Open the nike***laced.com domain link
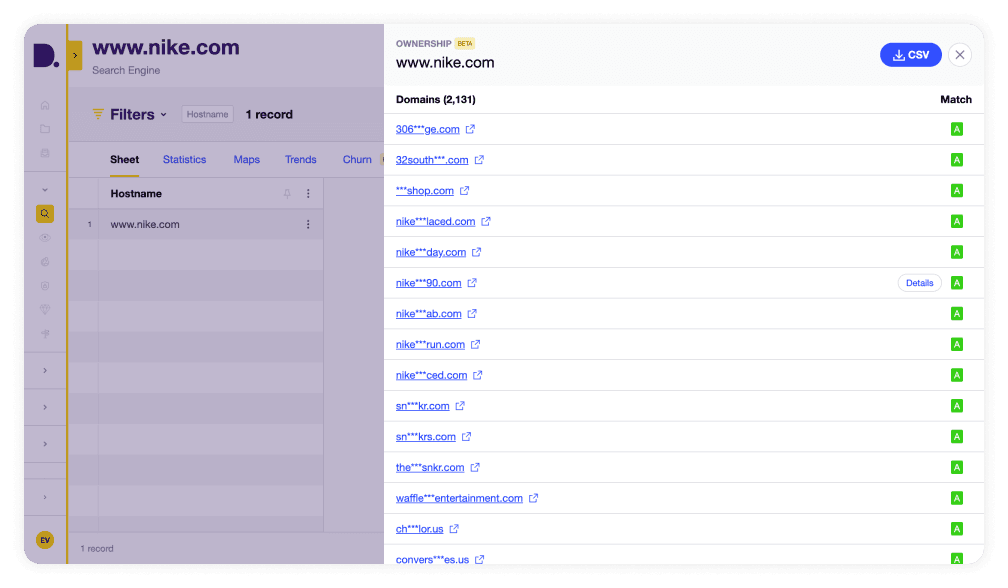Screen dimensions: 1008x588 pos(435,222)
